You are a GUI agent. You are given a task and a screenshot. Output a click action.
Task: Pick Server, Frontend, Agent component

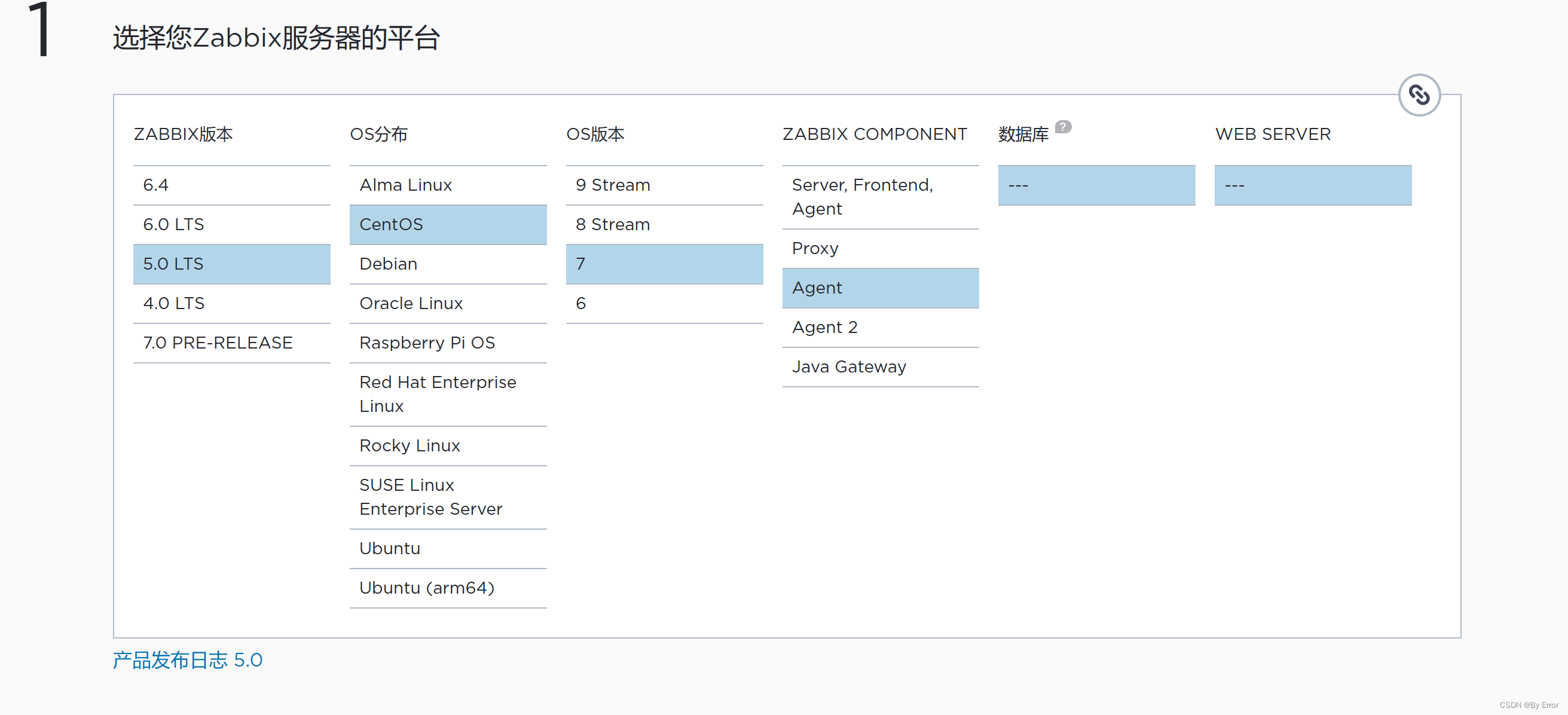(x=880, y=197)
